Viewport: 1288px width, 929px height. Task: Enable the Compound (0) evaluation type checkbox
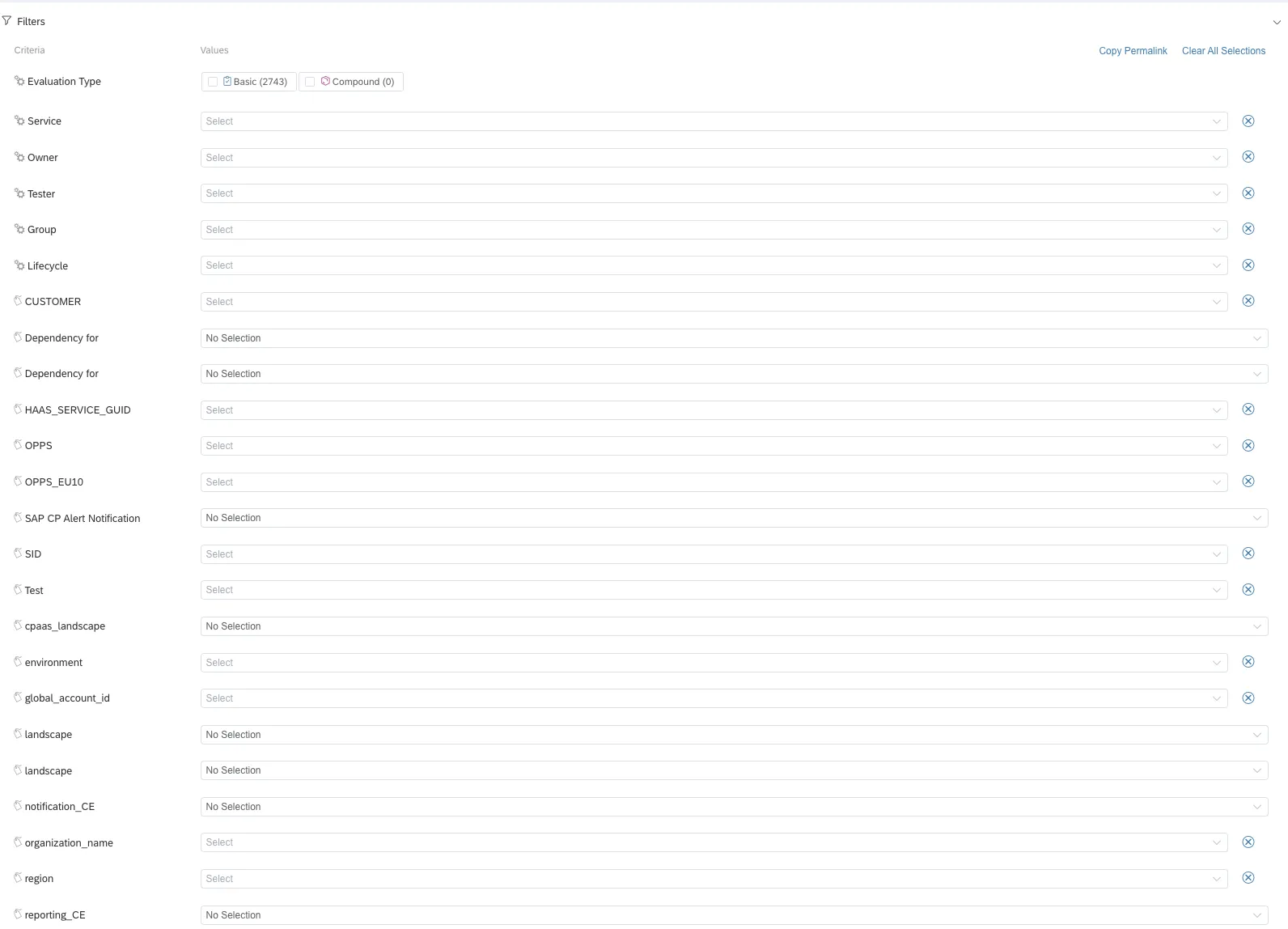310,82
